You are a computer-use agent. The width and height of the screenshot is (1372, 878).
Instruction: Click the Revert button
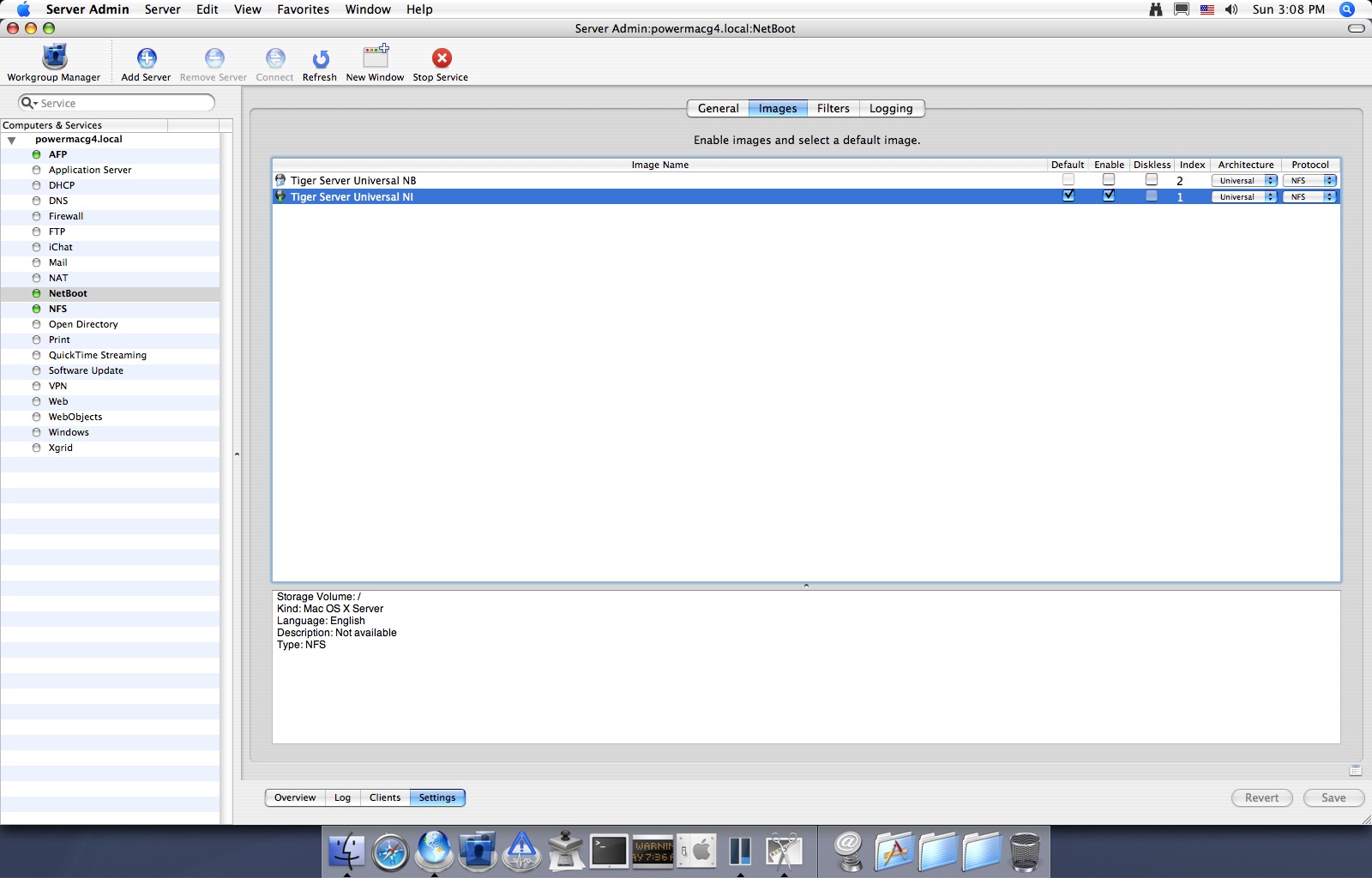(x=1261, y=797)
